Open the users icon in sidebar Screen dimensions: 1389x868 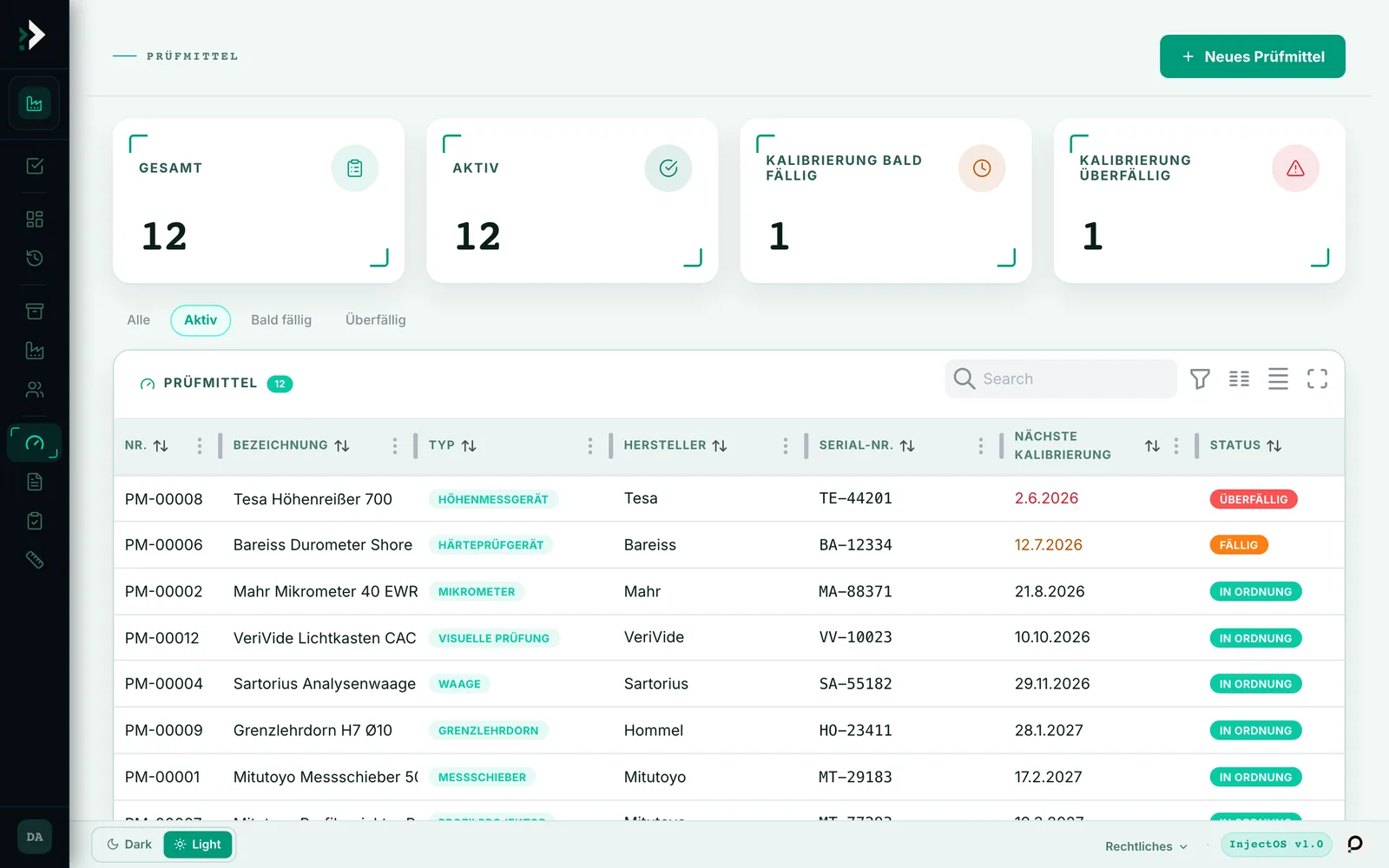(x=35, y=390)
